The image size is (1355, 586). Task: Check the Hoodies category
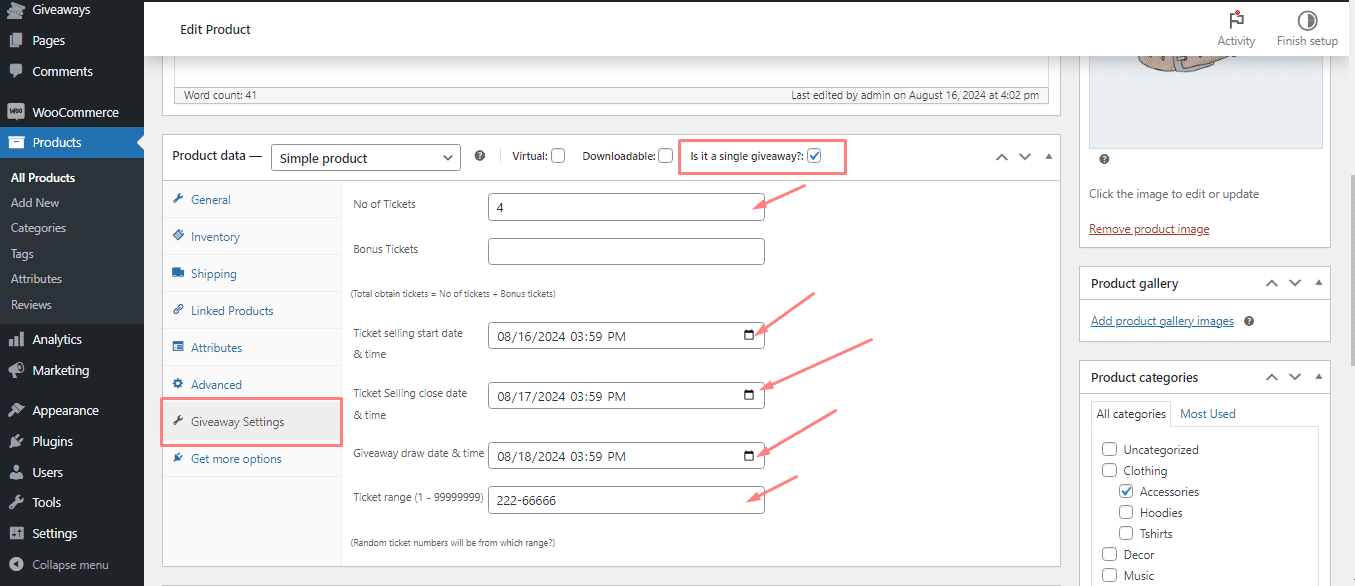1126,513
